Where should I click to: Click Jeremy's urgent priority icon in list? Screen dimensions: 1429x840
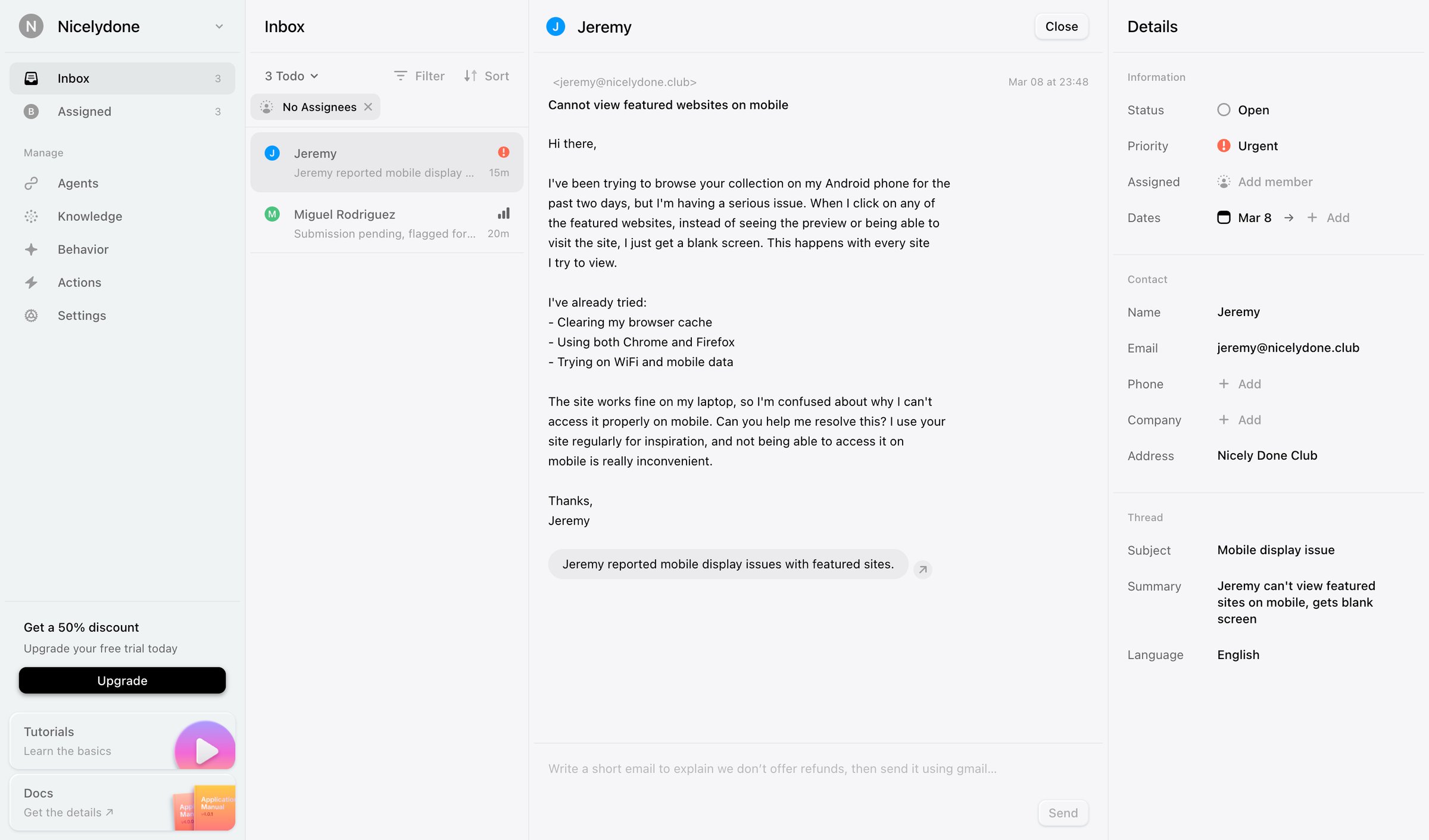point(504,152)
